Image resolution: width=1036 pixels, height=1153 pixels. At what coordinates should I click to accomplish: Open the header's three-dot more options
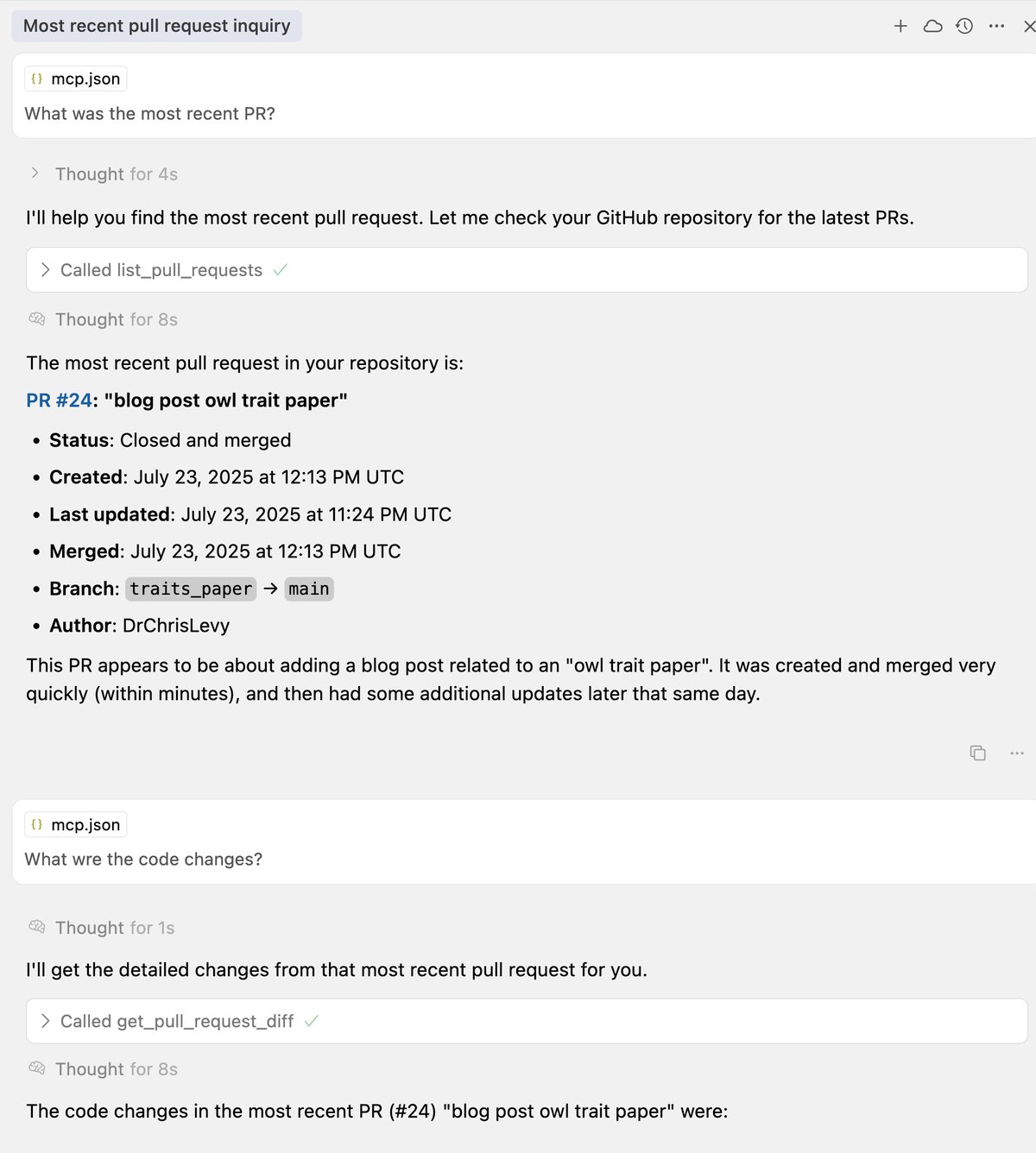pos(996,26)
